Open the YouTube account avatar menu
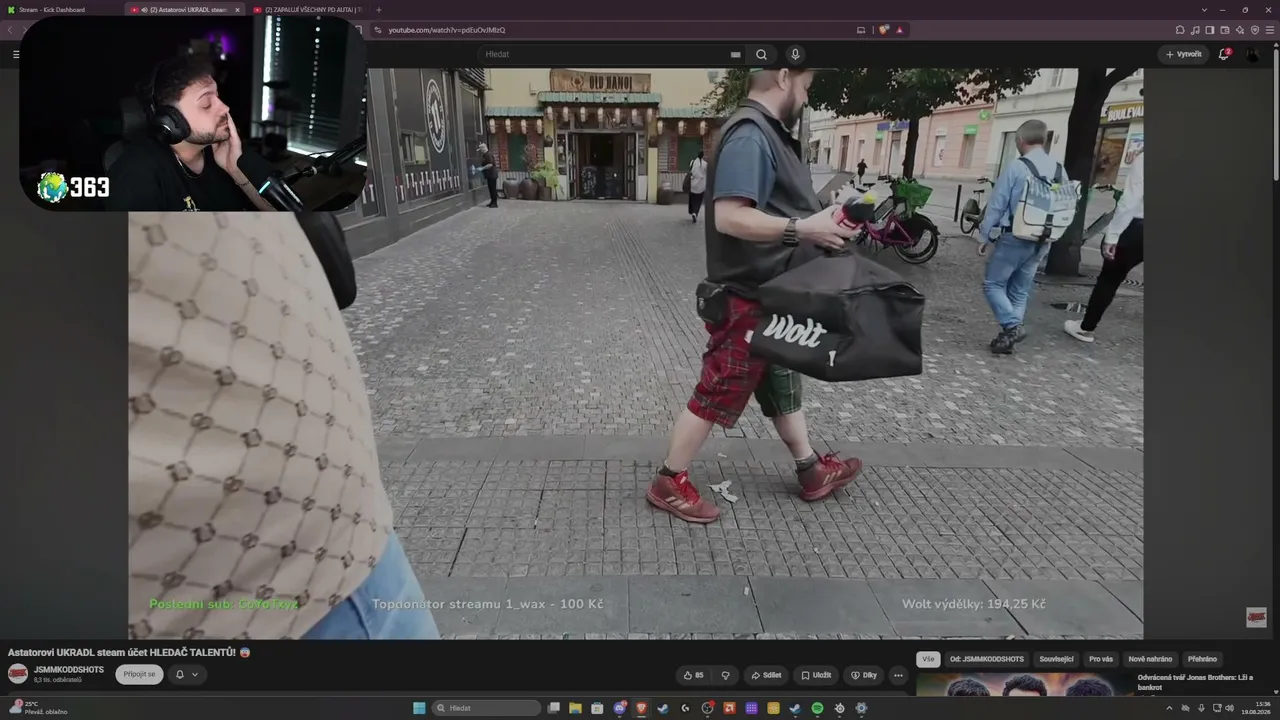Viewport: 1280px width, 720px height. (x=1252, y=54)
